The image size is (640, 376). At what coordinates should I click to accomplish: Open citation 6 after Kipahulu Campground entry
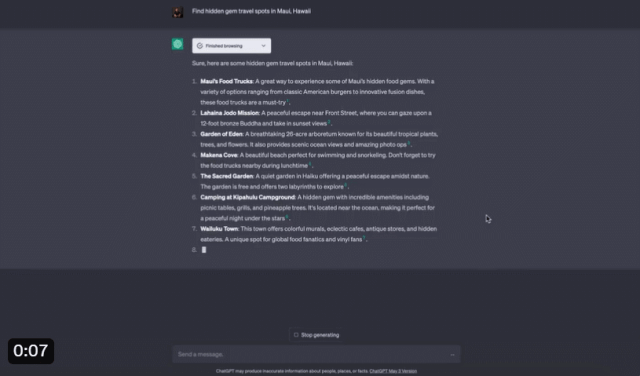(287, 217)
